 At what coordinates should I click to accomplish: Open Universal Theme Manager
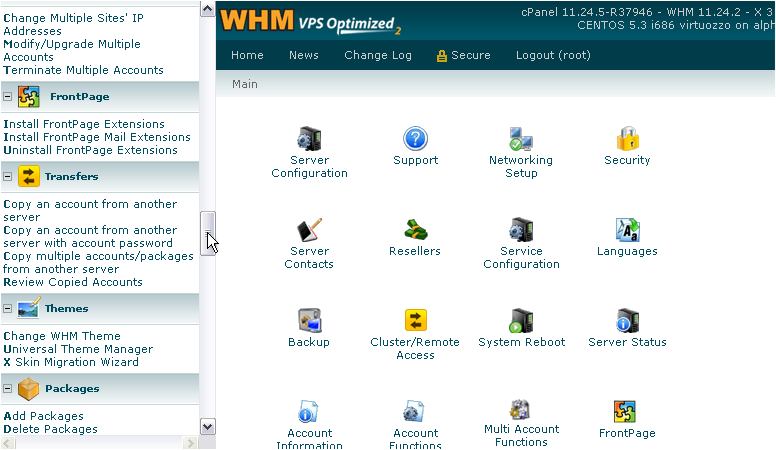click(x=78, y=349)
